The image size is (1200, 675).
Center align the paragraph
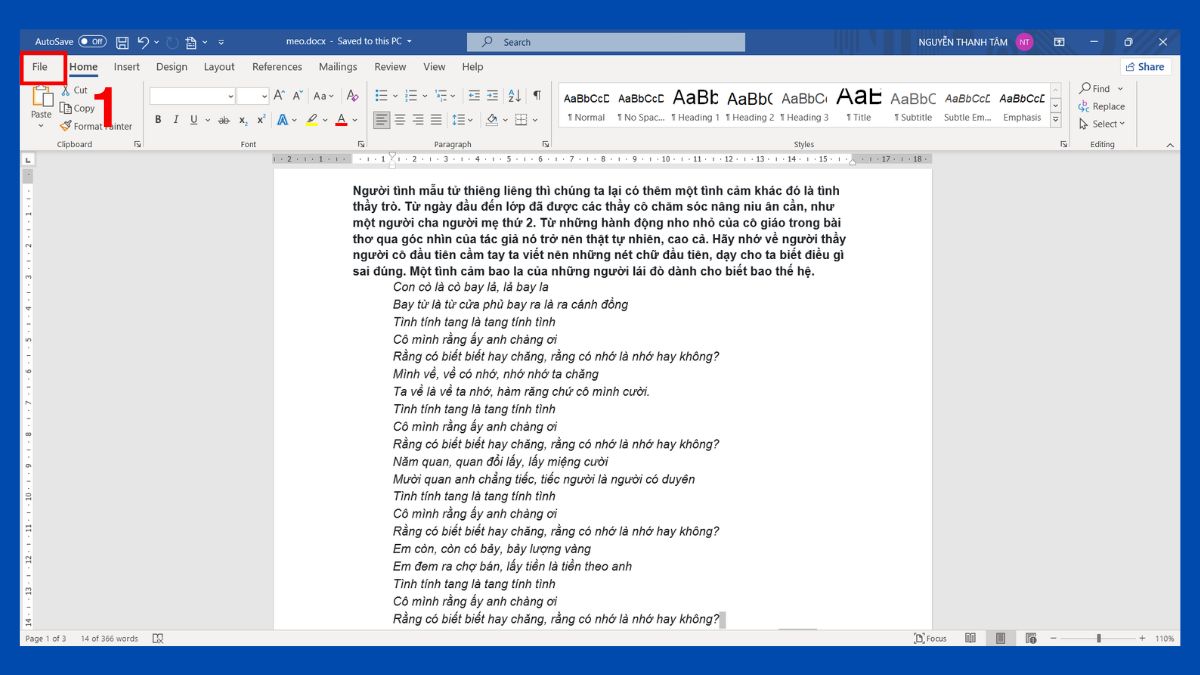pos(400,119)
